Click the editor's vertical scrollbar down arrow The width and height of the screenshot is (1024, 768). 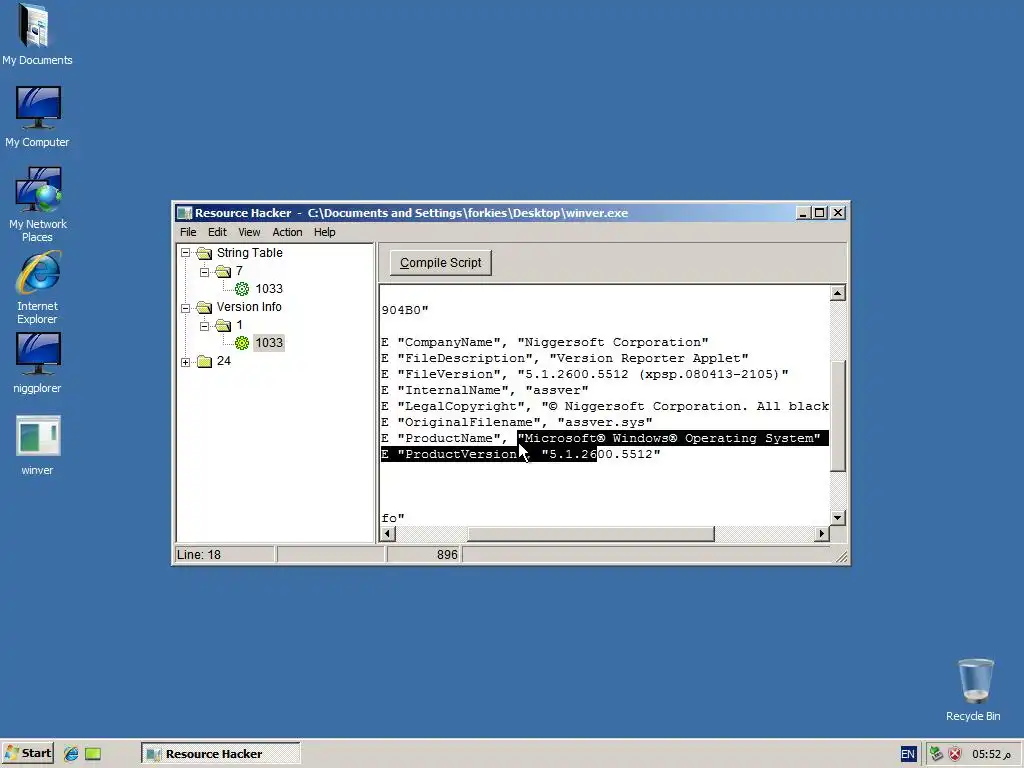[x=838, y=518]
